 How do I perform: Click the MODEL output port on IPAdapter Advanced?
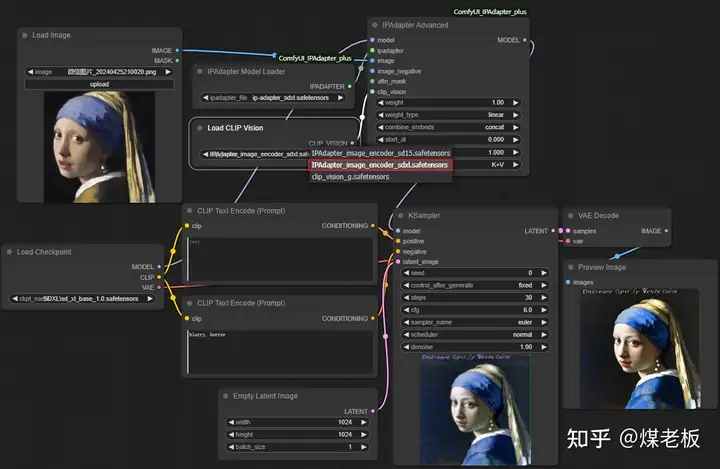[525, 40]
